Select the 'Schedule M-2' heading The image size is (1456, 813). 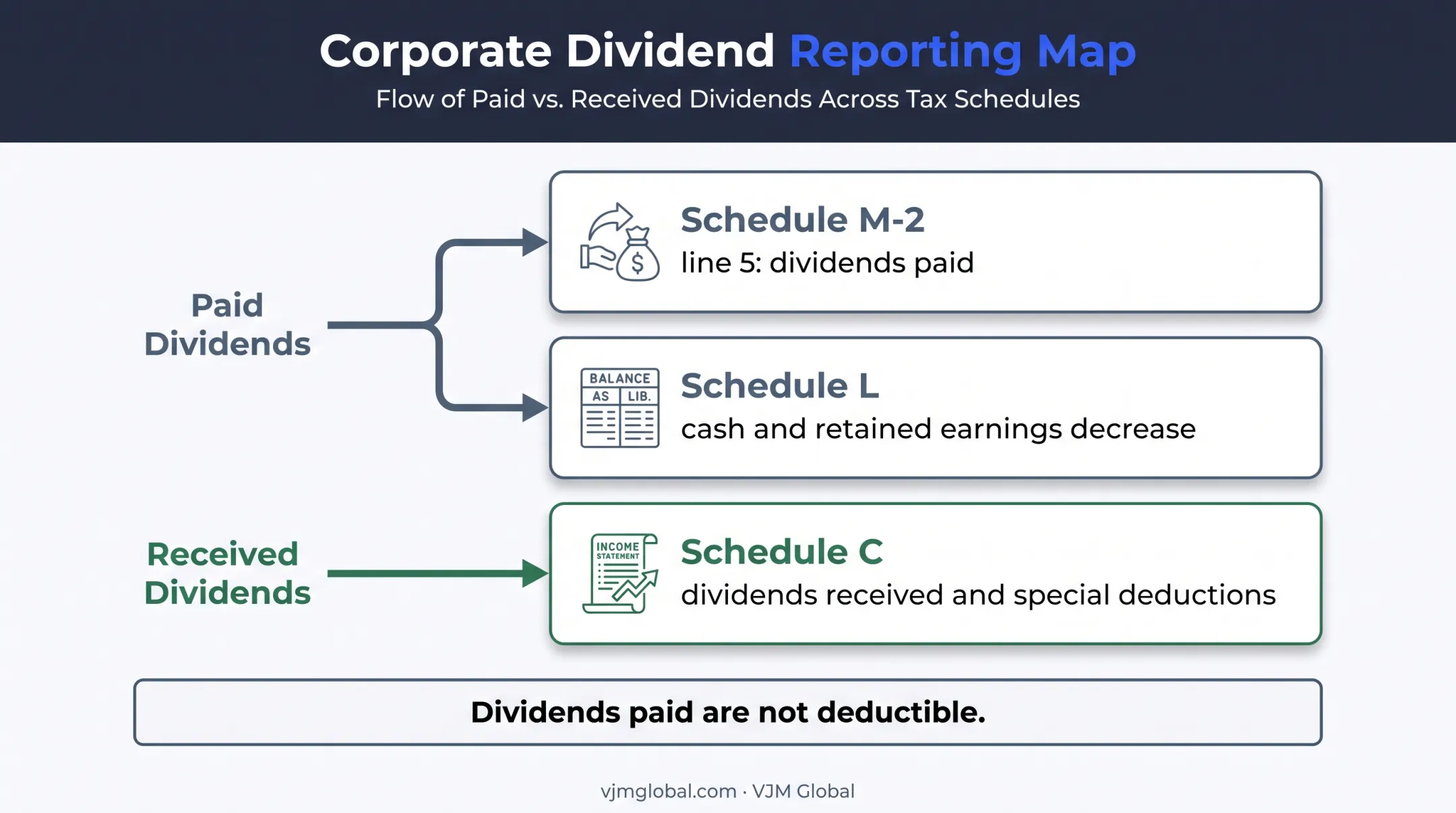[802, 220]
